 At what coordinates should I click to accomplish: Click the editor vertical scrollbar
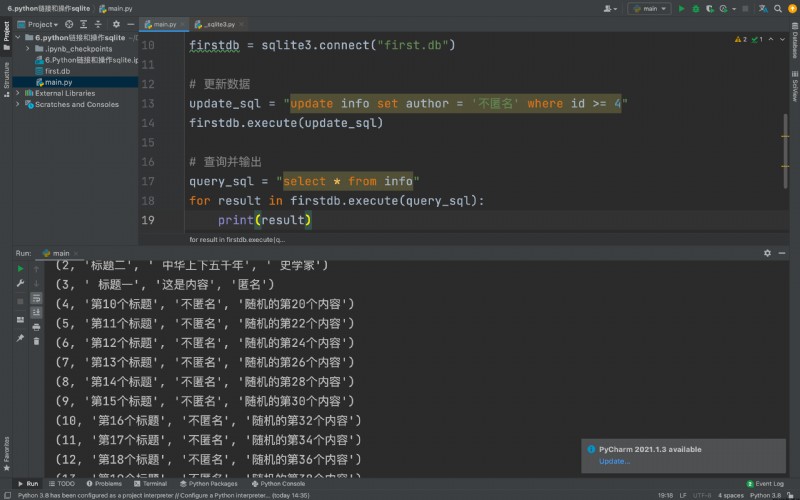click(785, 151)
